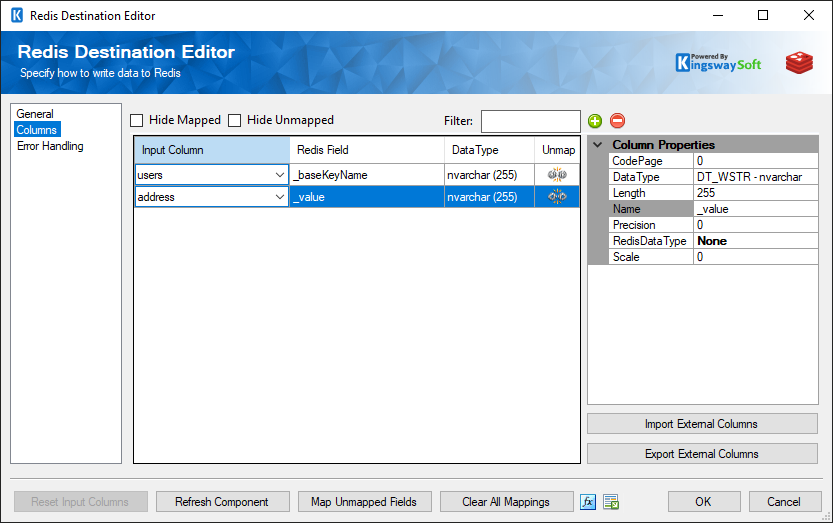Click Map Unmapped Fields button
Viewport: 833px width, 523px height.
point(364,502)
